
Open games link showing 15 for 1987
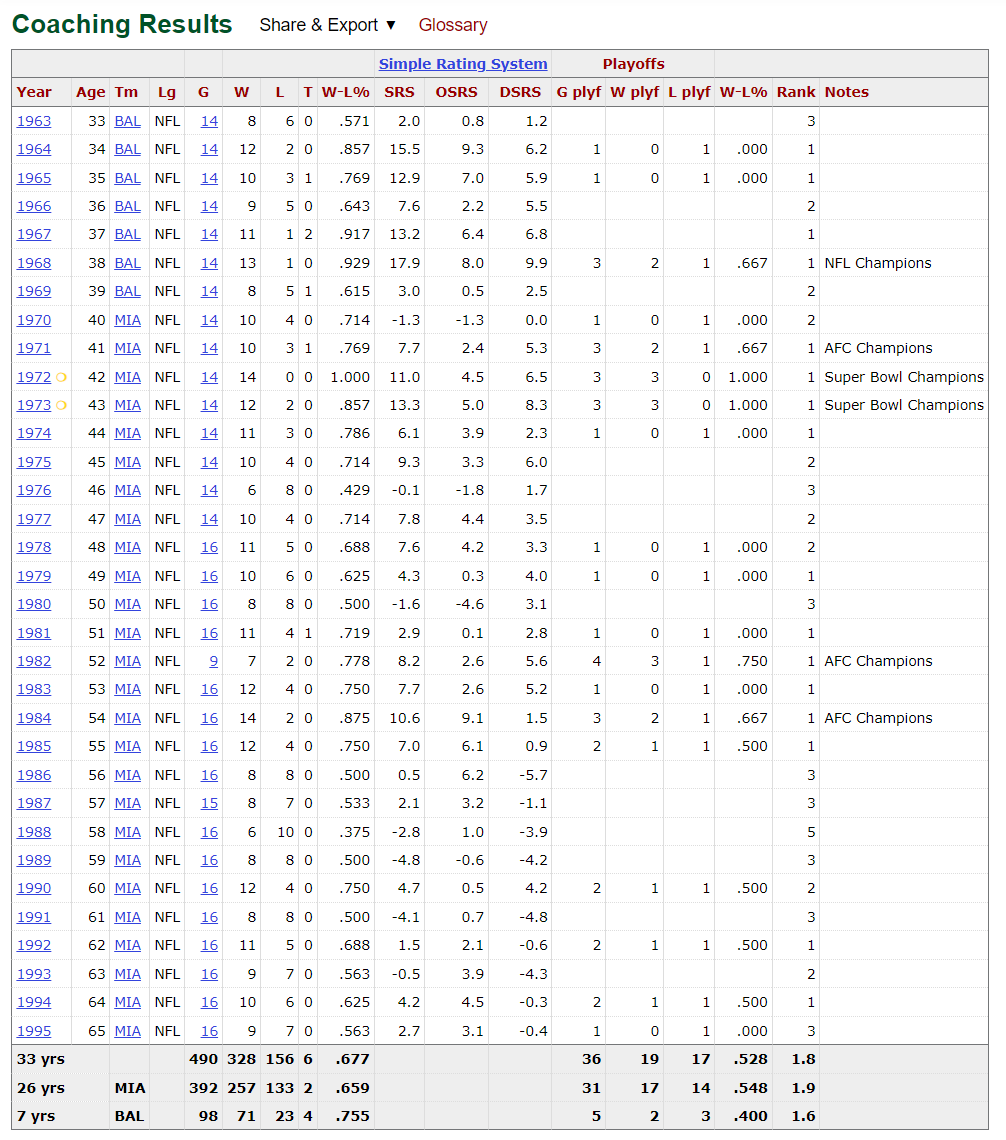pyautogui.click(x=209, y=803)
